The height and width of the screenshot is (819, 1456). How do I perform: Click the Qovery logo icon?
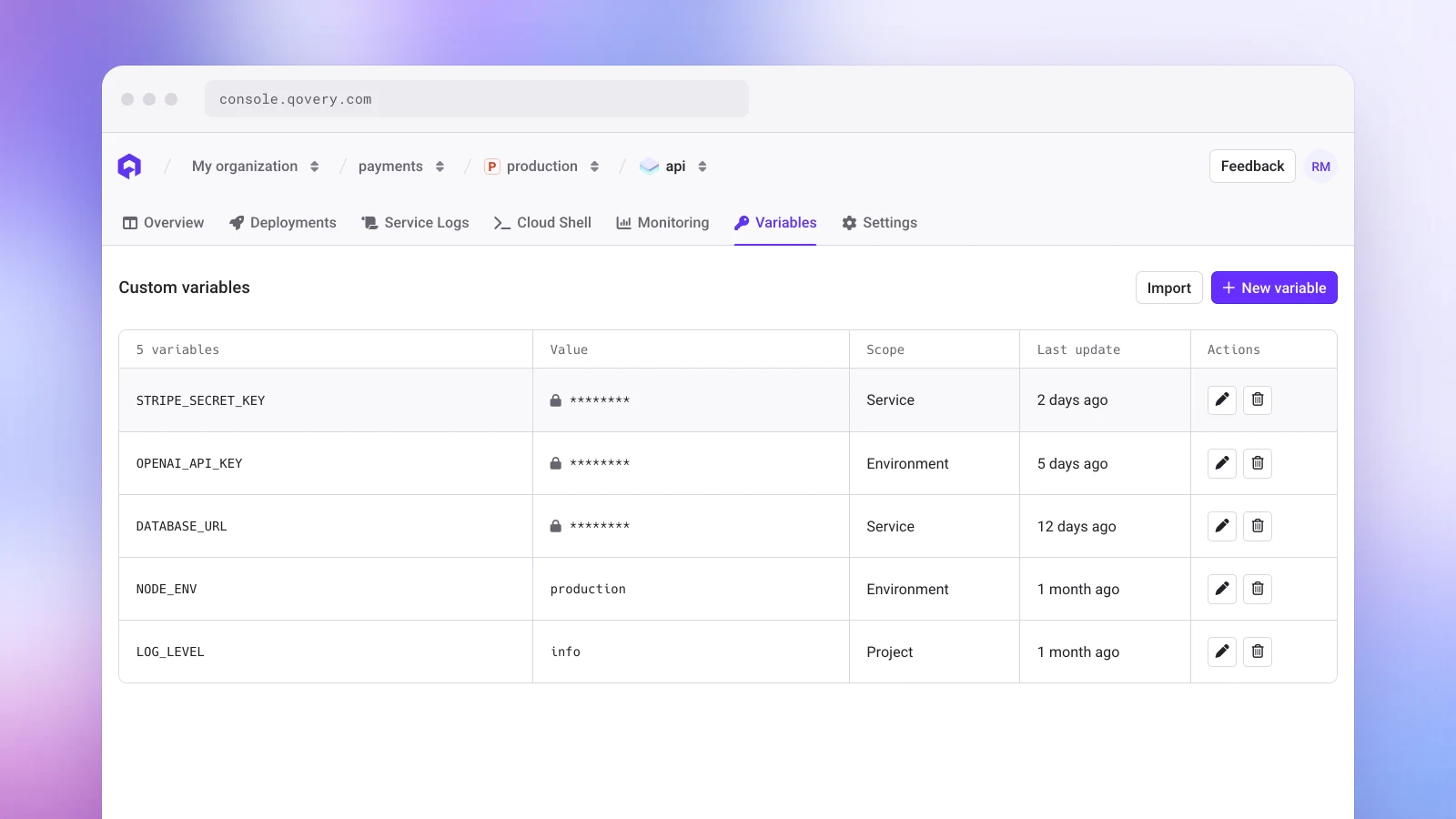pos(129,167)
